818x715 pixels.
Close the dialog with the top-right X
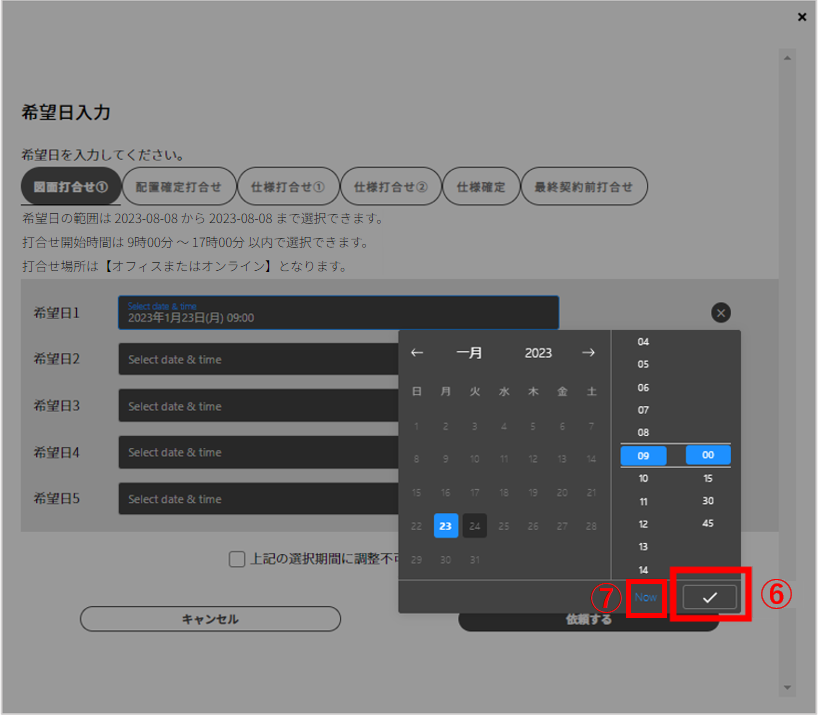pyautogui.click(x=802, y=17)
